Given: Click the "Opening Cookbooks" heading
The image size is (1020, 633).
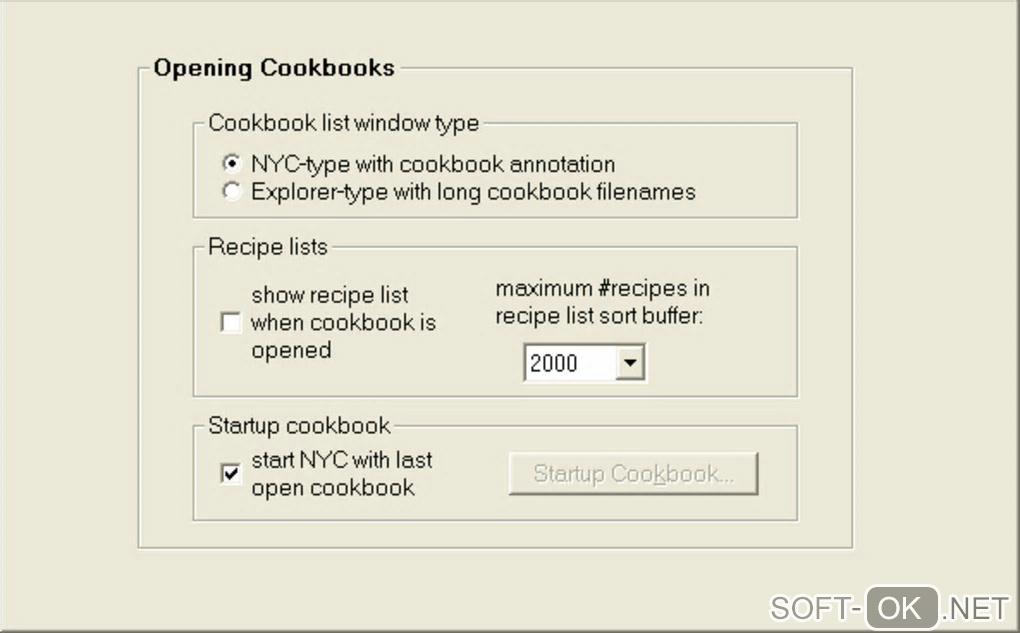Looking at the screenshot, I should tap(274, 68).
